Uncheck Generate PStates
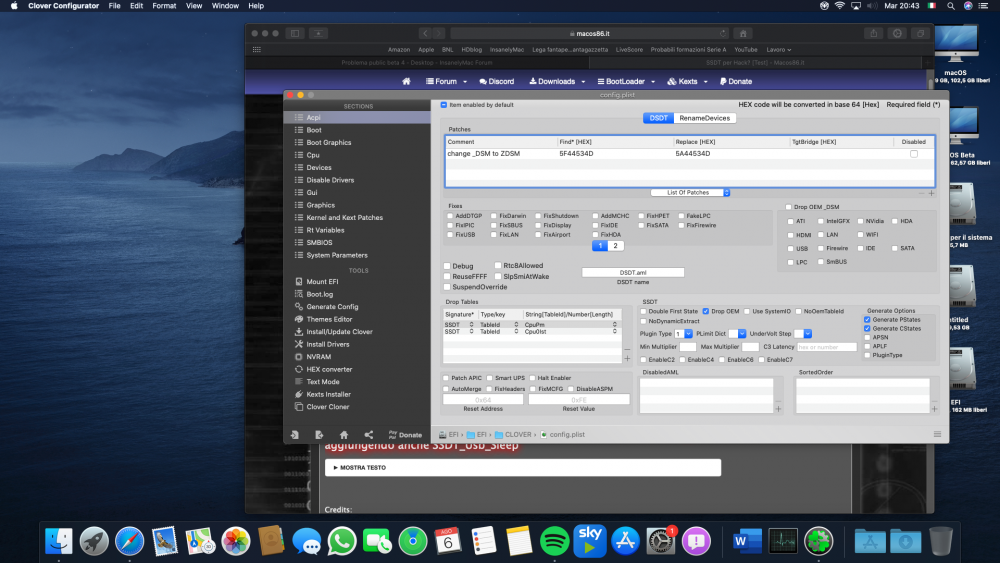This screenshot has width=1000, height=563. point(867,319)
